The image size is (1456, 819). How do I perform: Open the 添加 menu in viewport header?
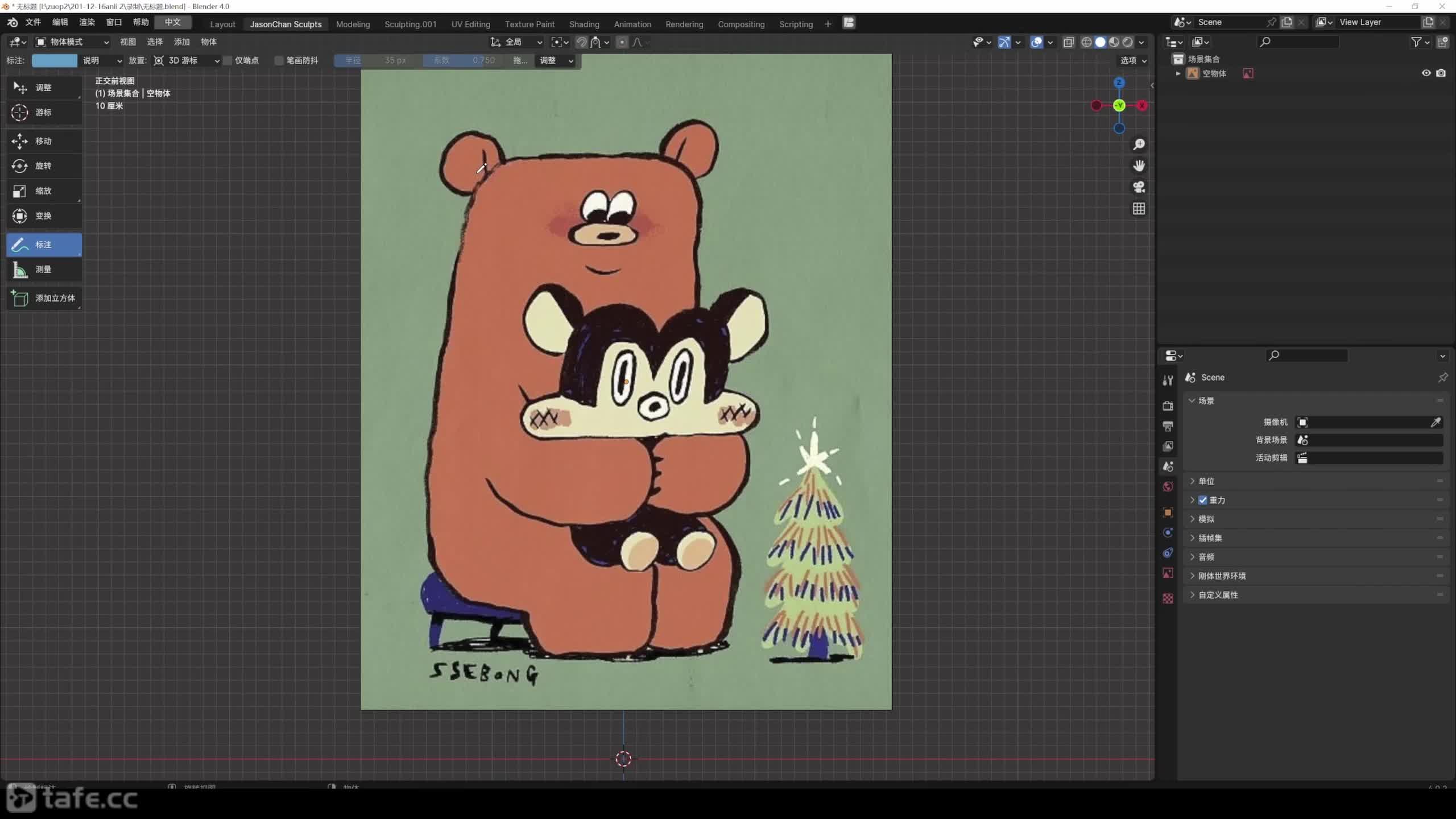point(181,42)
